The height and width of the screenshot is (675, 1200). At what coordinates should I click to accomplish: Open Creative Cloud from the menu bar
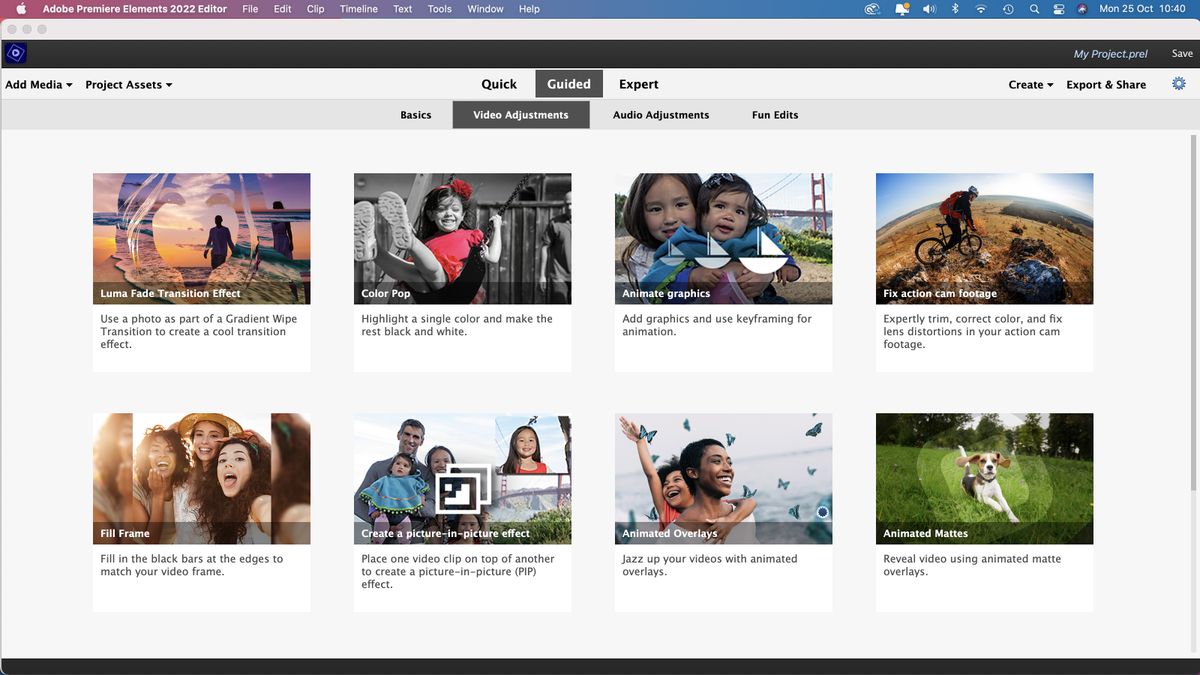[871, 8]
